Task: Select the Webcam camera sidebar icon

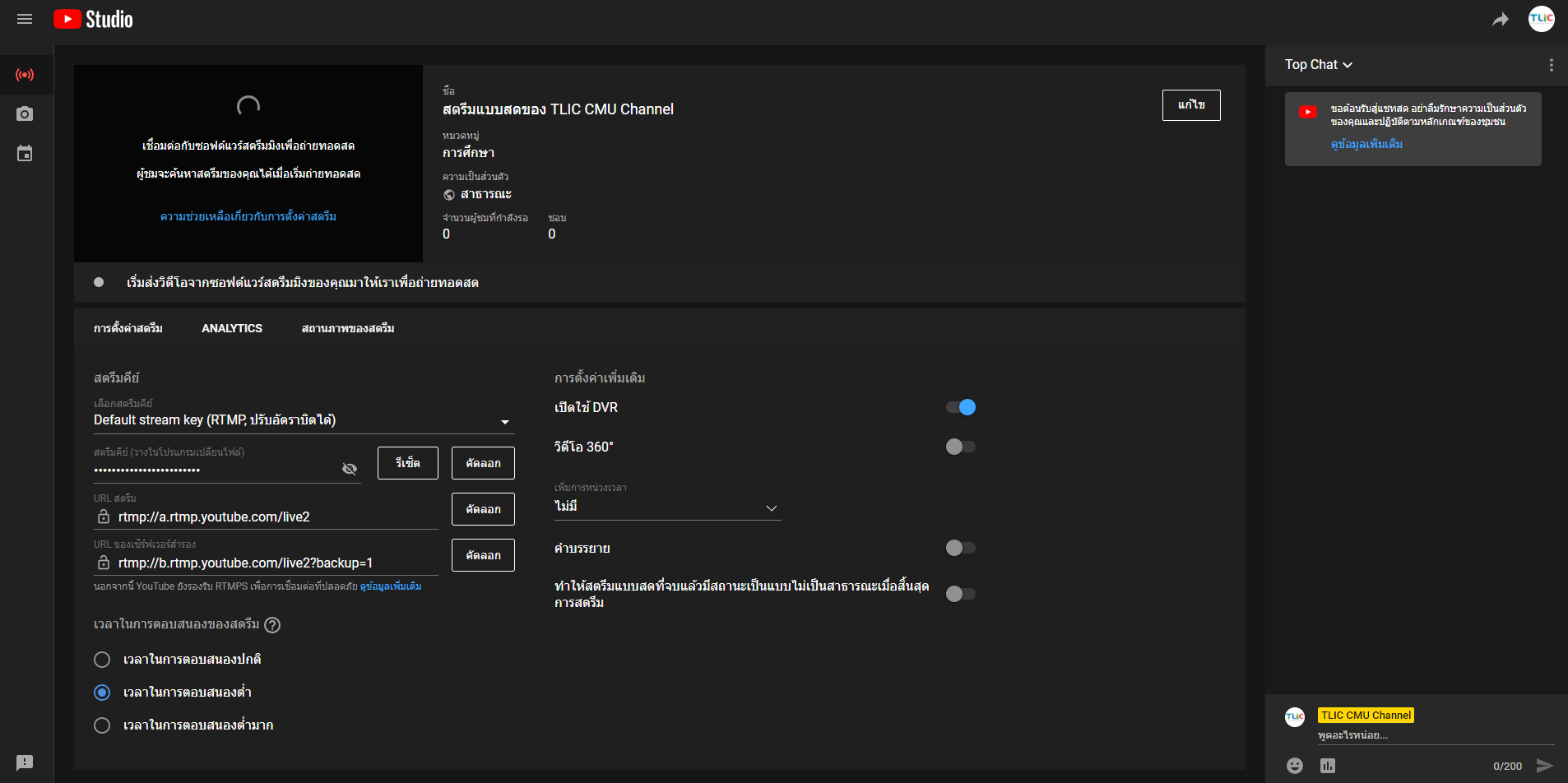Action: [x=25, y=114]
